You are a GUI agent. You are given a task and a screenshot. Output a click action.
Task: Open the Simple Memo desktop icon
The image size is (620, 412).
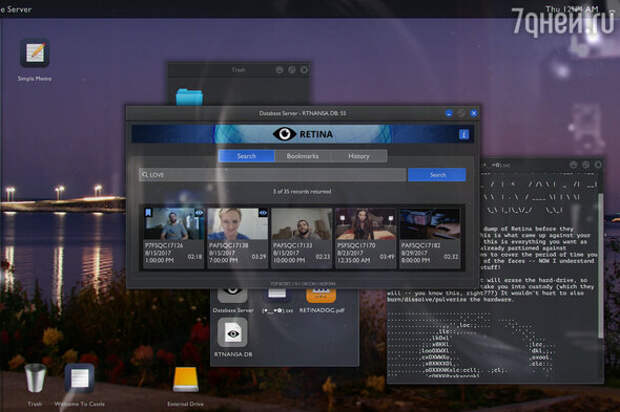tap(34, 55)
